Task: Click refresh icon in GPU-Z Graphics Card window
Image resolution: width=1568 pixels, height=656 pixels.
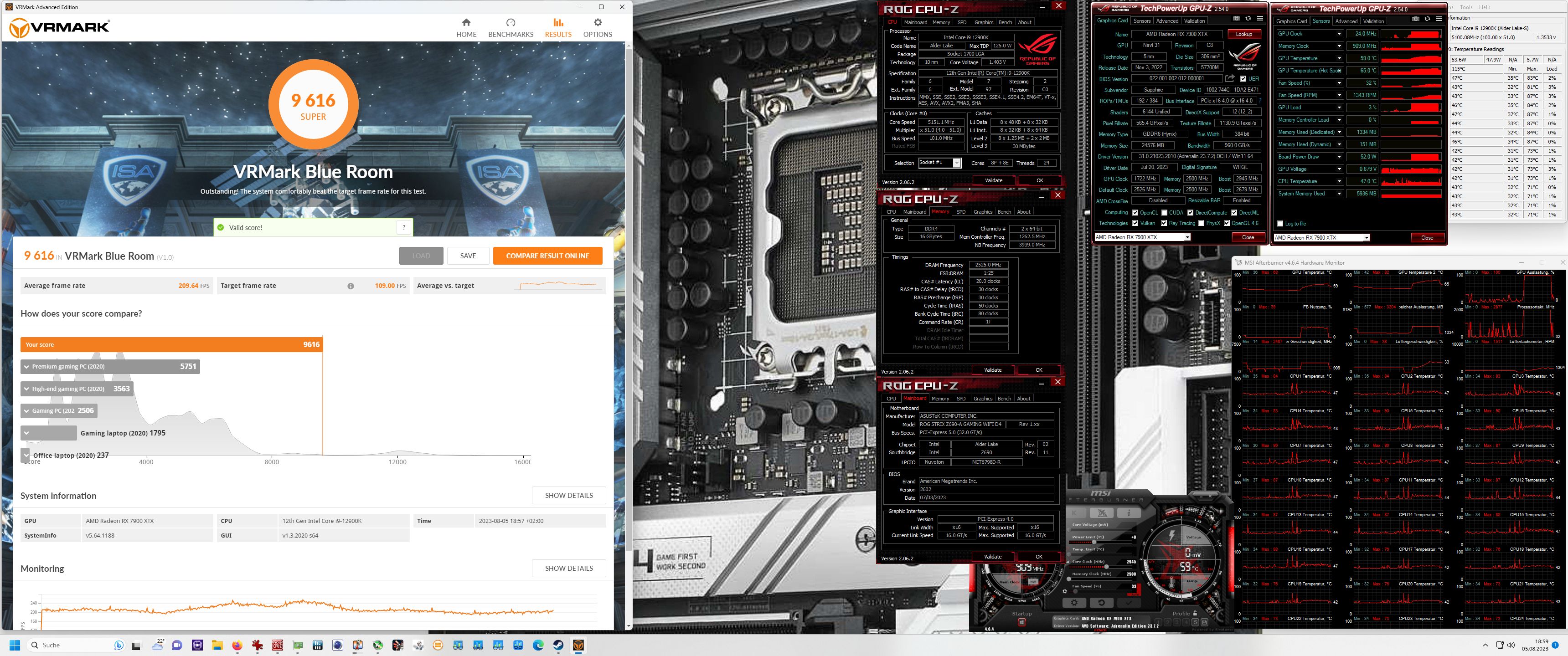Action: [1248, 18]
